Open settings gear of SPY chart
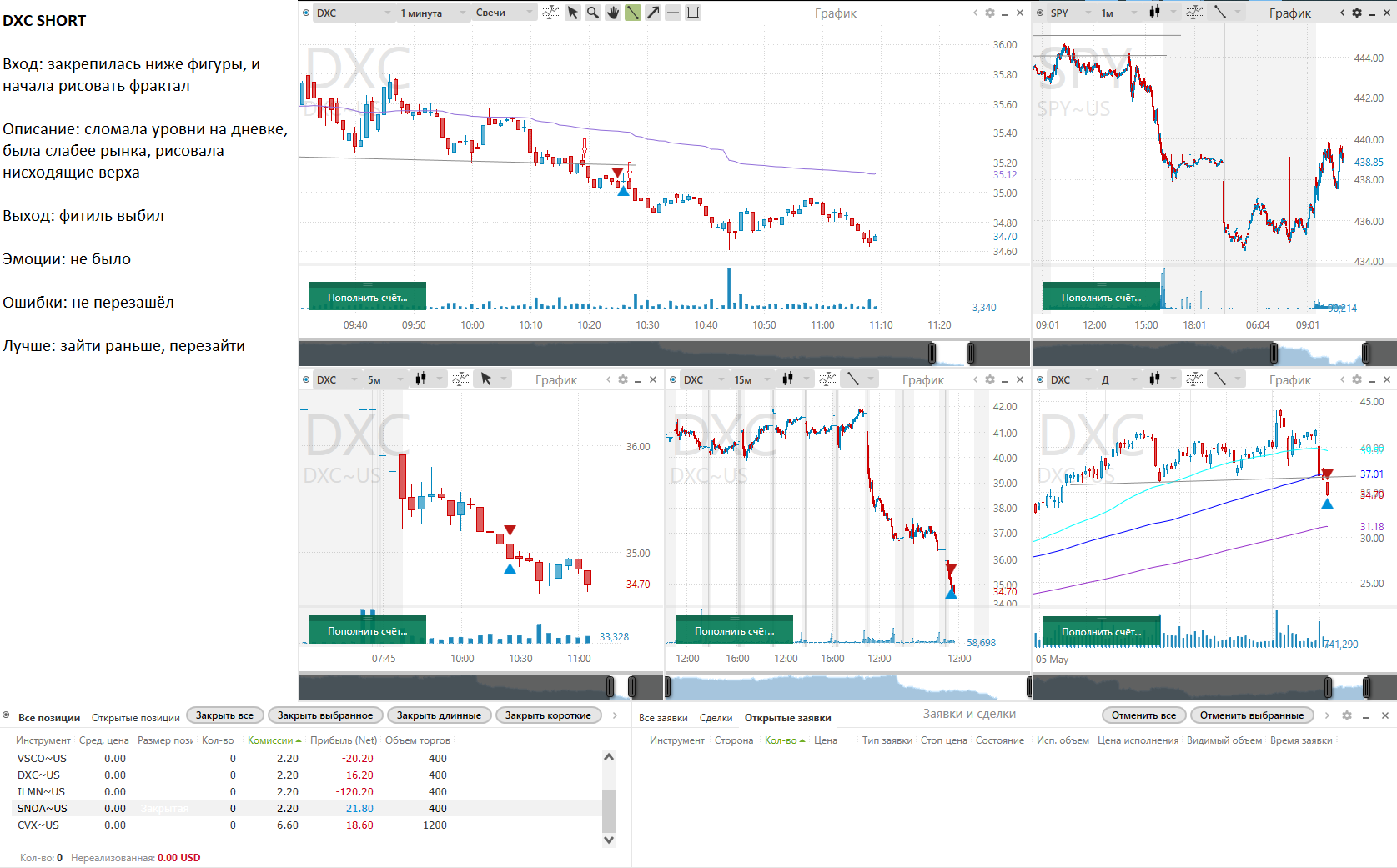1397x868 pixels. pyautogui.click(x=1357, y=13)
